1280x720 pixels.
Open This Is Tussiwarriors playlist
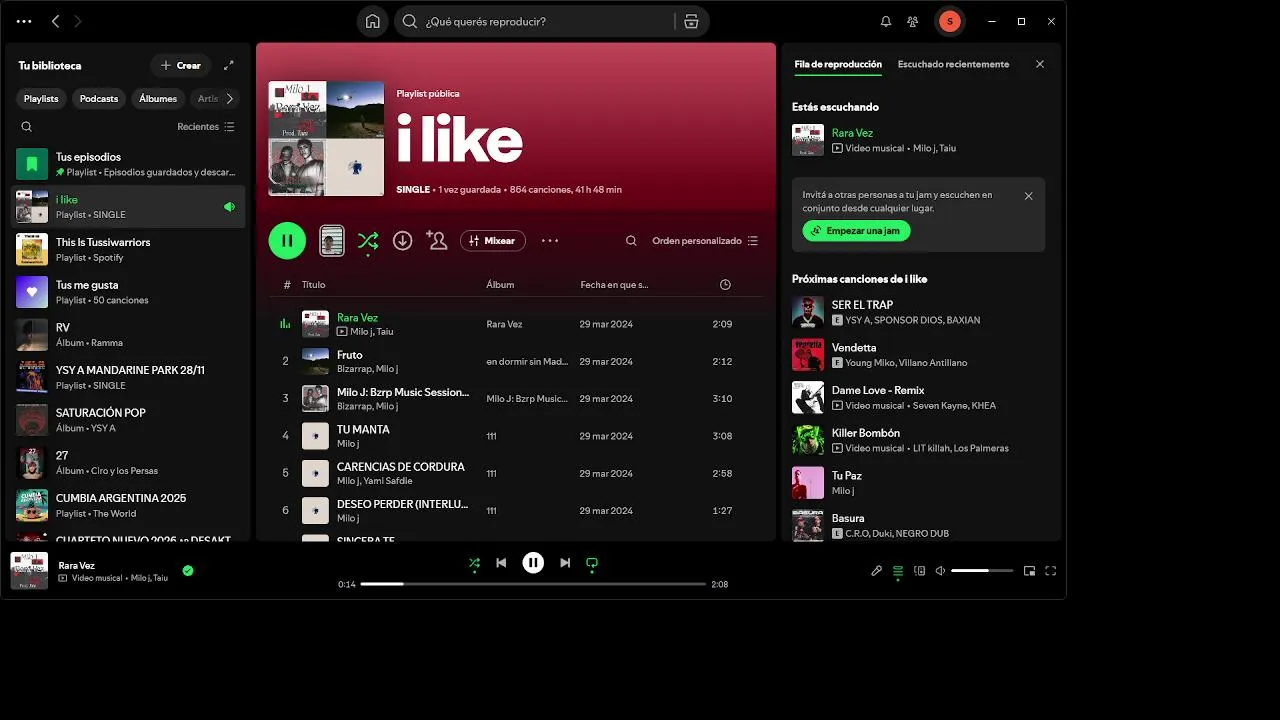click(128, 249)
